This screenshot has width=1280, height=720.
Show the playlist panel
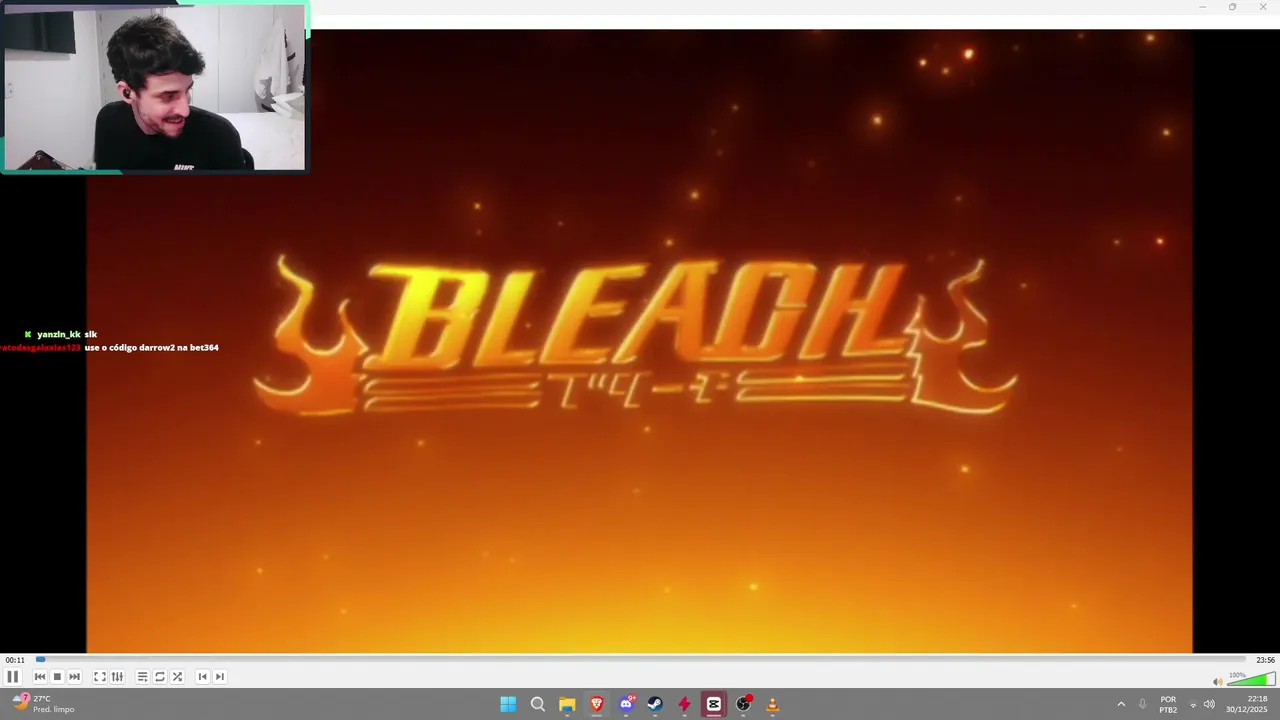tap(142, 677)
